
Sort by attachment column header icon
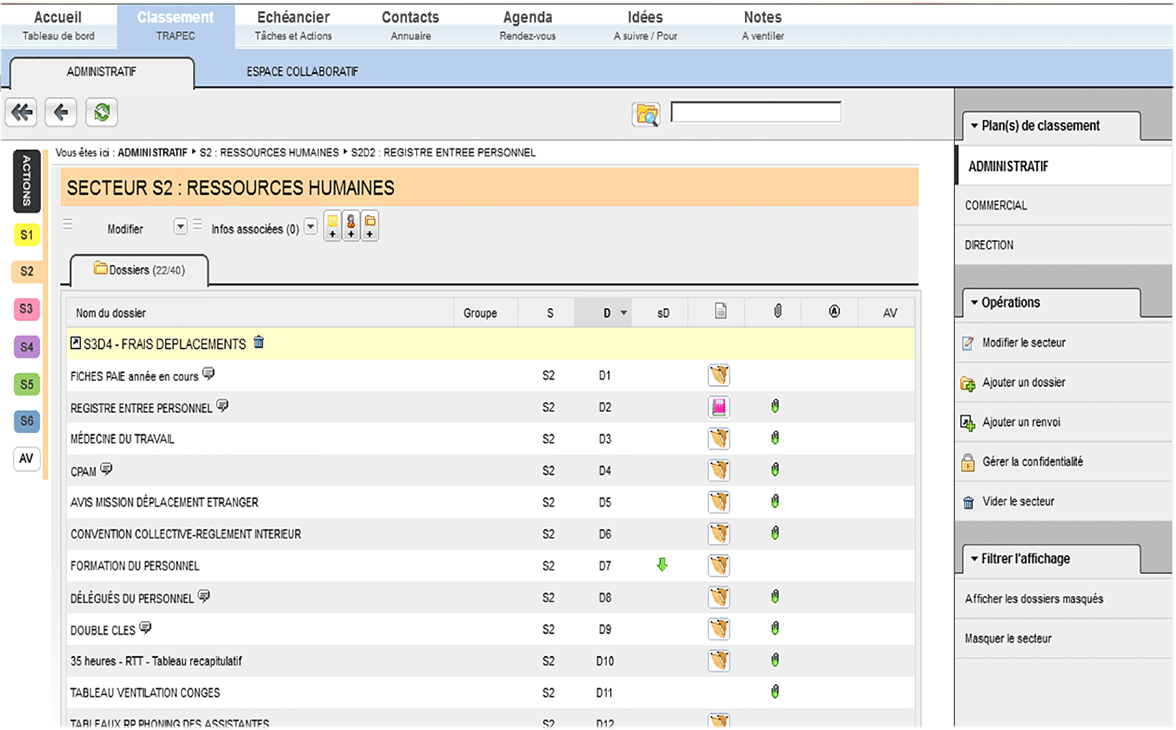tap(778, 311)
